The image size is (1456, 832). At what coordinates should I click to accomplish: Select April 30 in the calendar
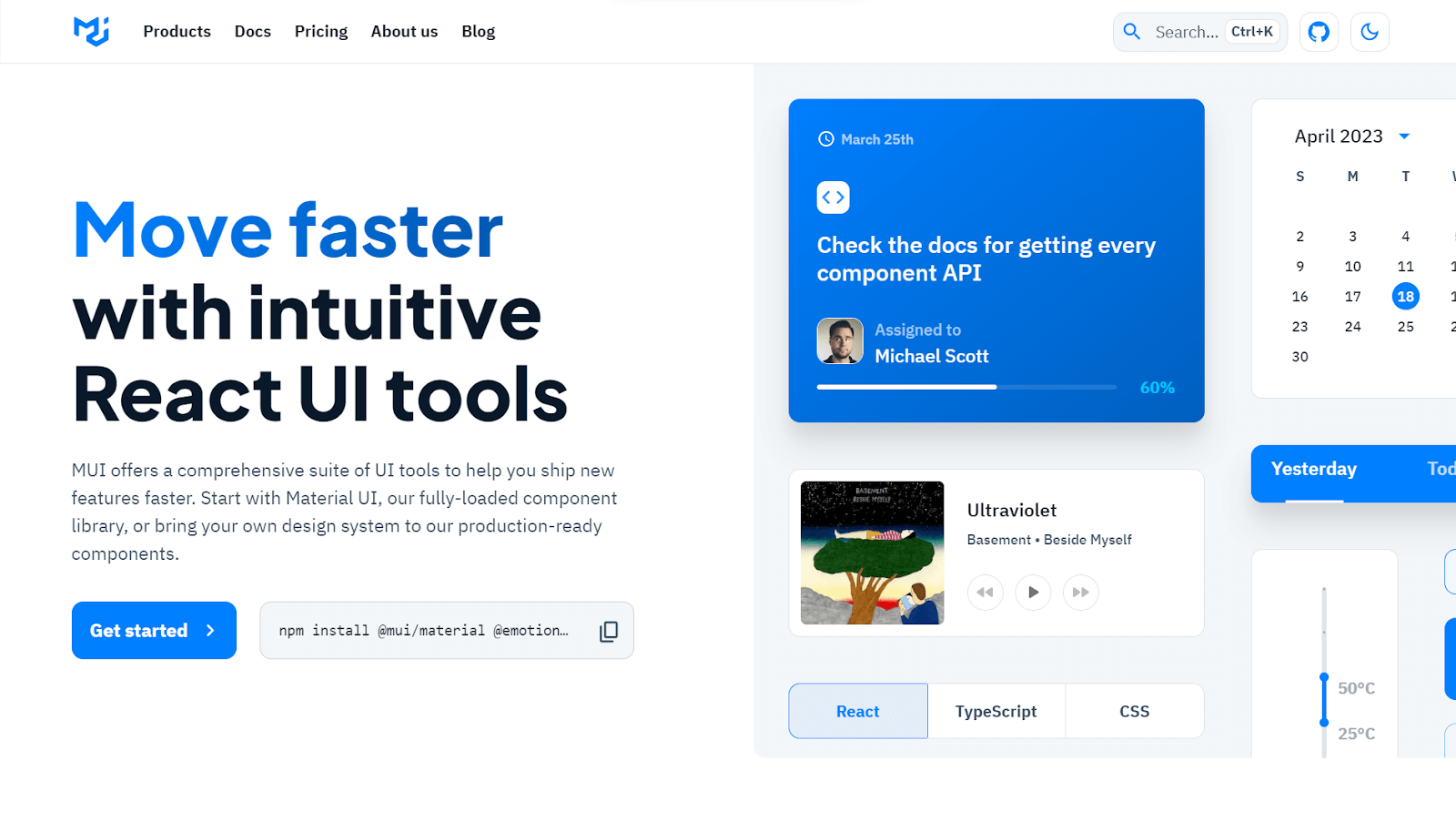(1300, 357)
